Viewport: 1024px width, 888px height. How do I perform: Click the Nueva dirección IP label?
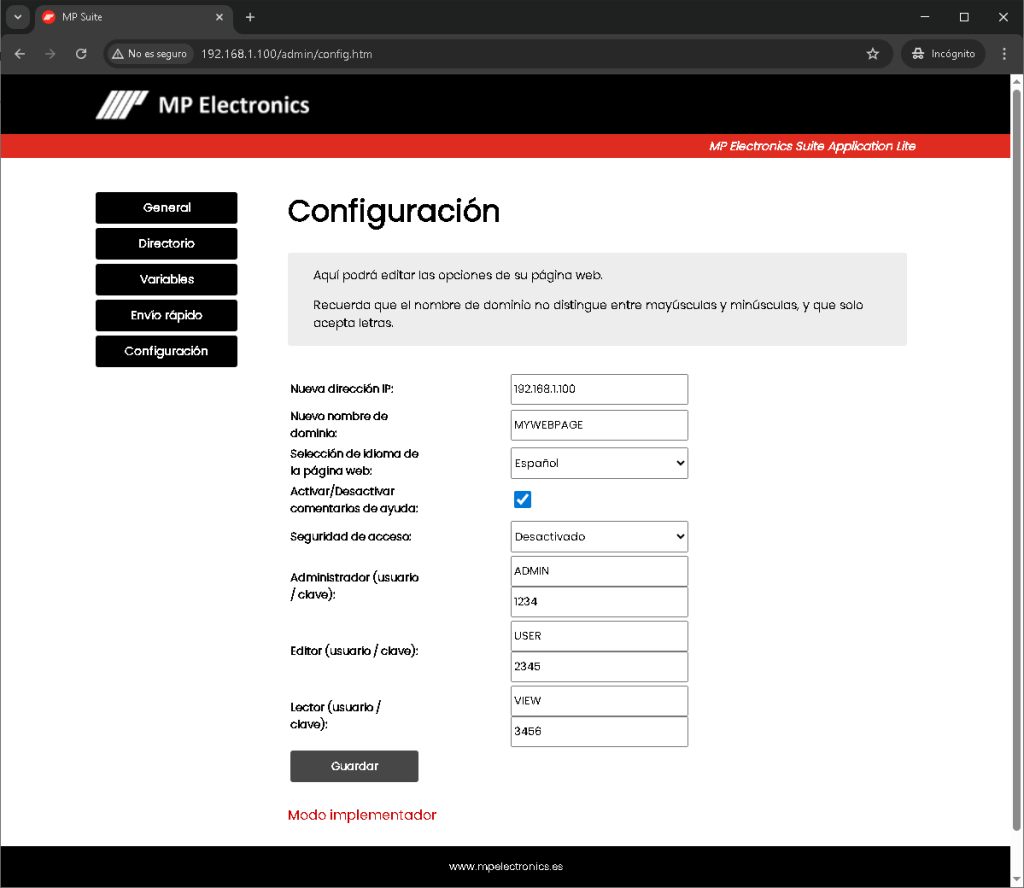[342, 389]
